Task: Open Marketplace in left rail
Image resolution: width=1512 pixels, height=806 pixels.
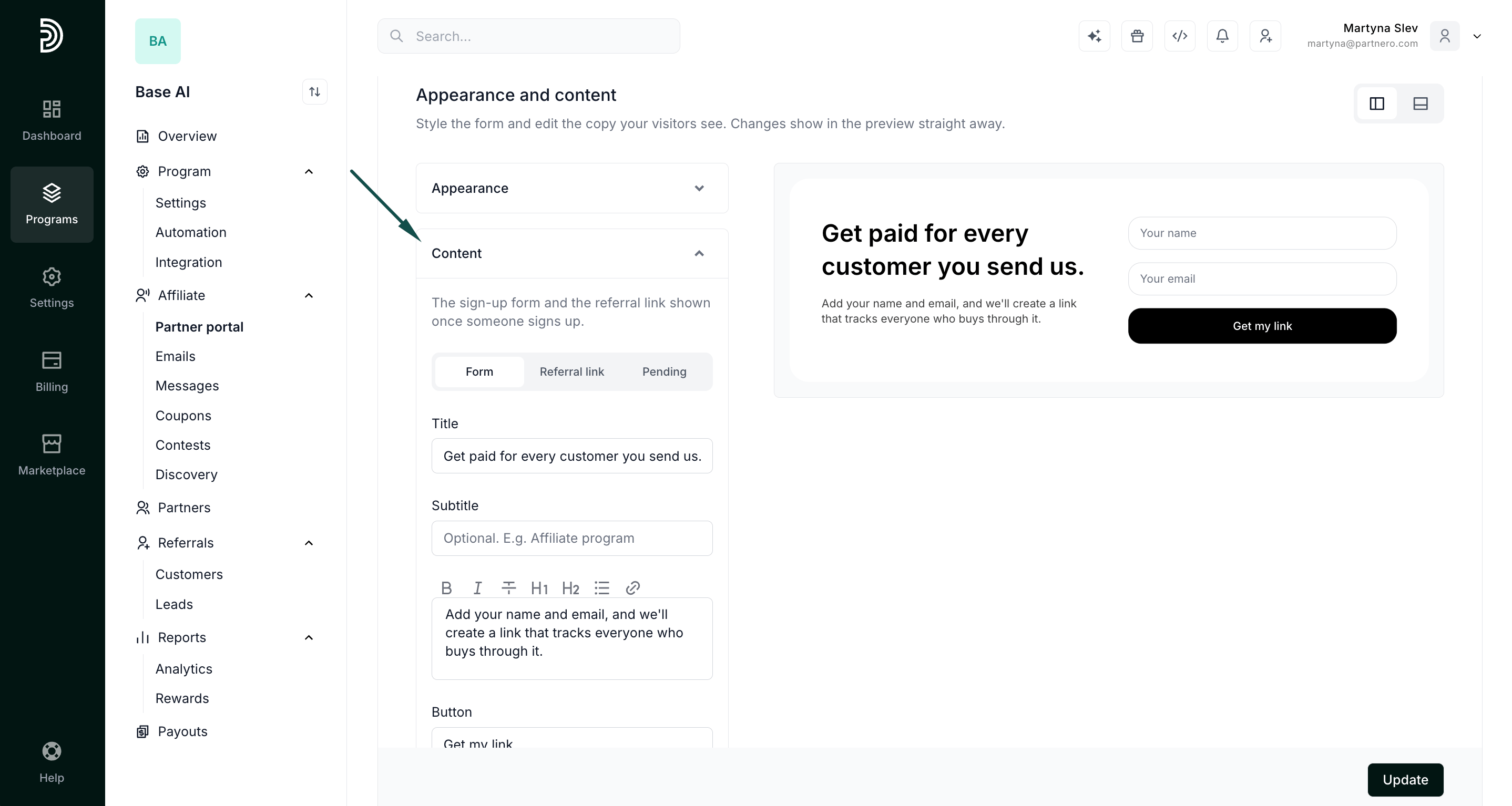Action: [x=52, y=455]
